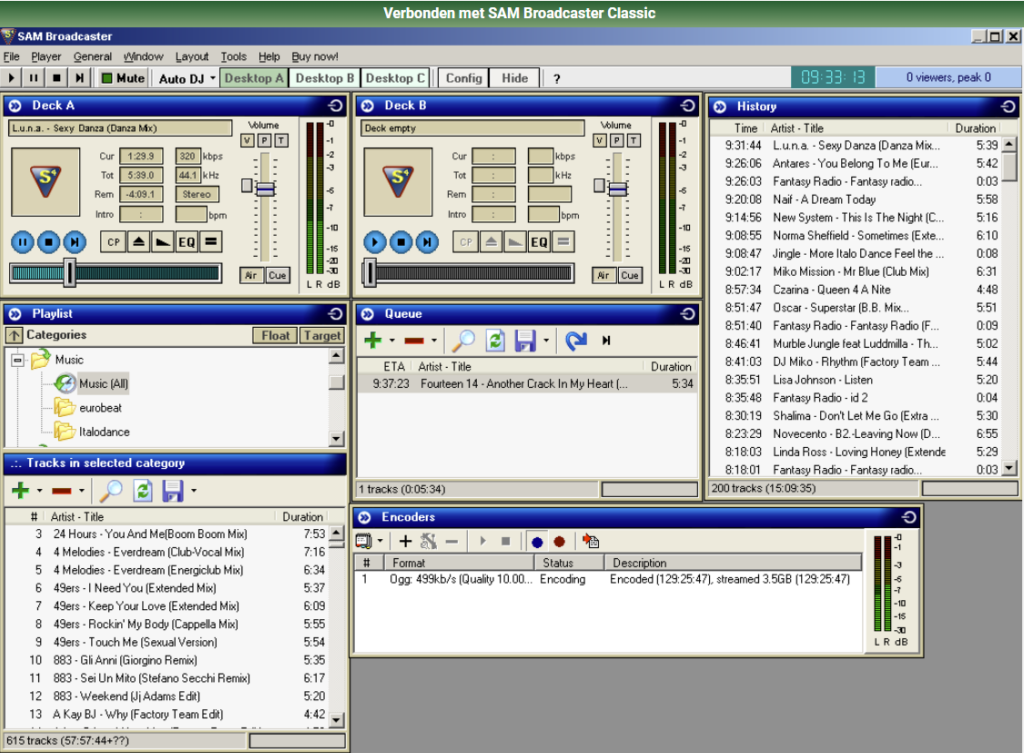Image resolution: width=1024 pixels, height=753 pixels.
Task: Toggle Deck B Air button
Action: 603,276
